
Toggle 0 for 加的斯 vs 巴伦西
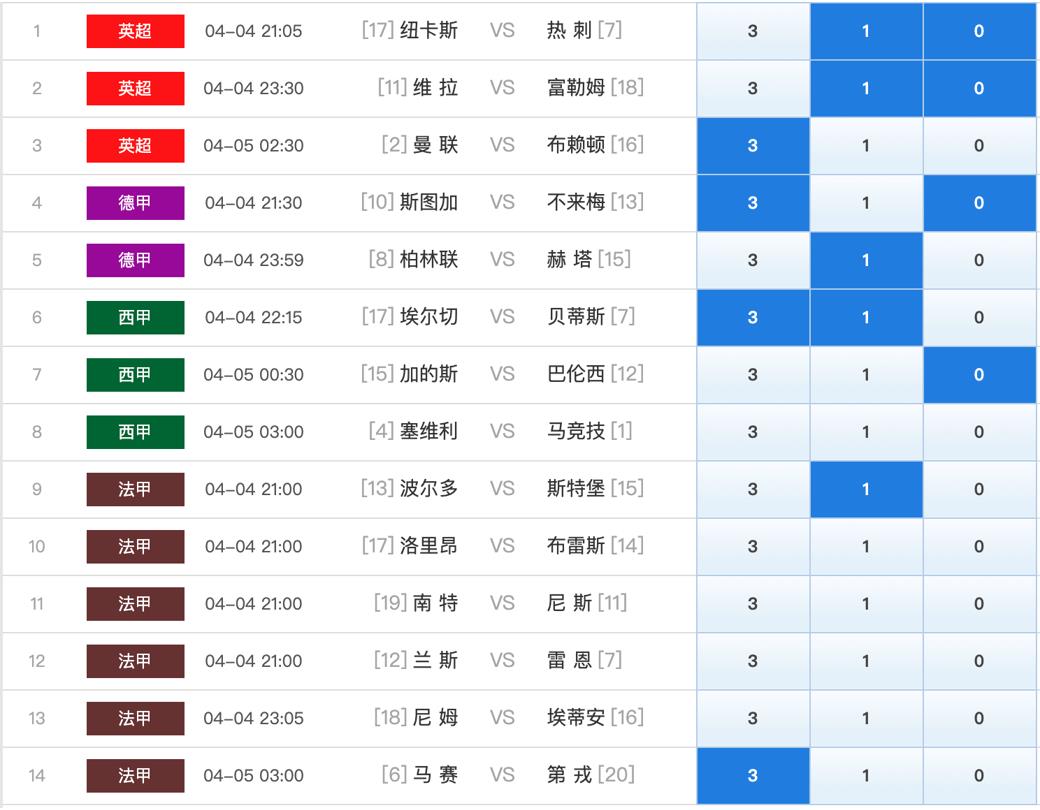pos(980,375)
